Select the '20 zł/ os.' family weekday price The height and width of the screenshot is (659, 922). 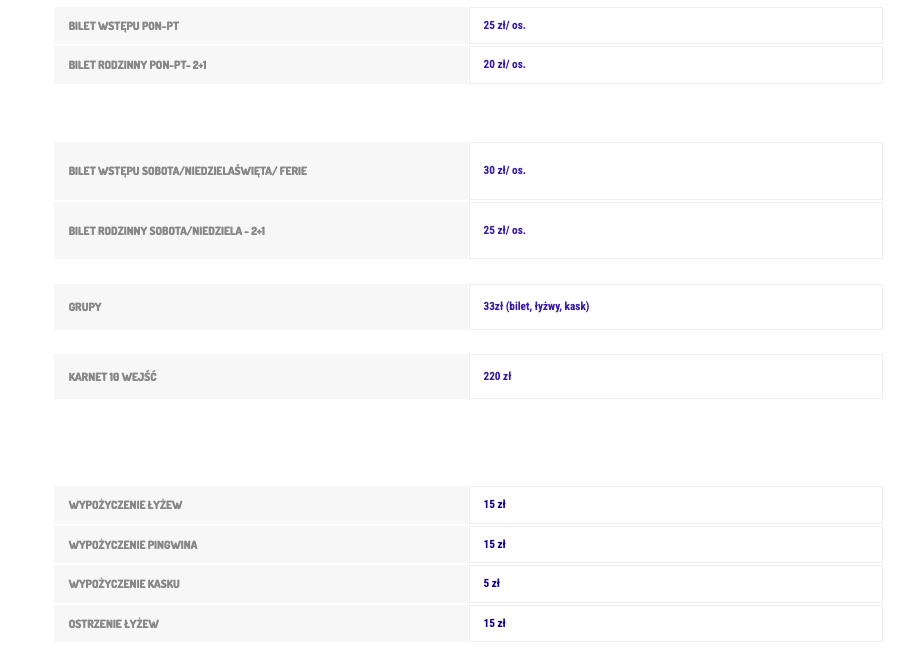point(504,65)
